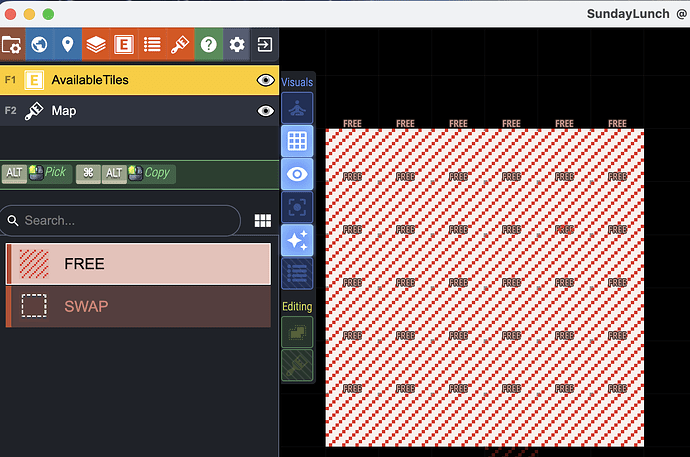The width and height of the screenshot is (690, 457).
Task: Click the Search input field
Action: 125,220
